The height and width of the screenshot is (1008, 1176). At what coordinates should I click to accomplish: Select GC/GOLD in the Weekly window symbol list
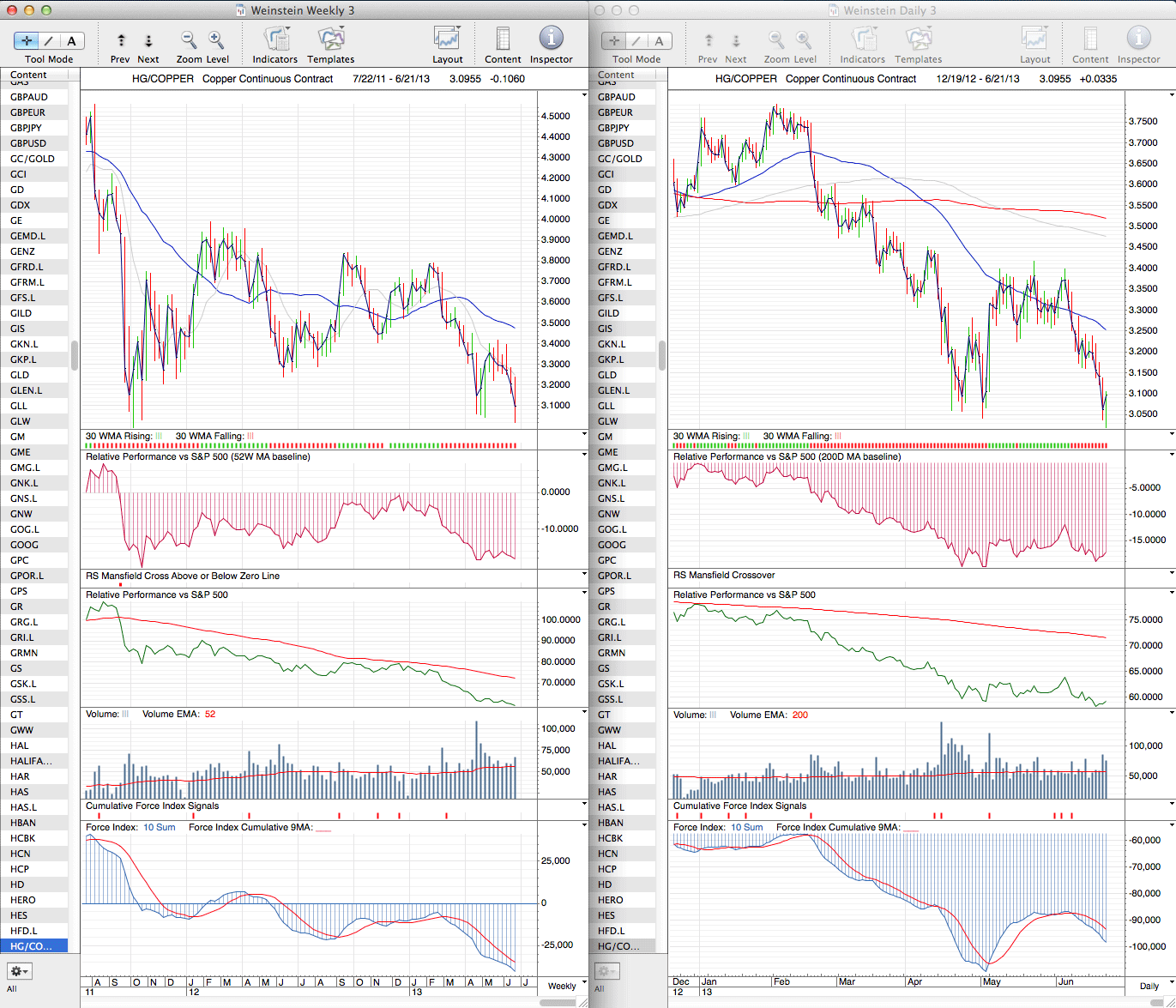[x=33, y=159]
